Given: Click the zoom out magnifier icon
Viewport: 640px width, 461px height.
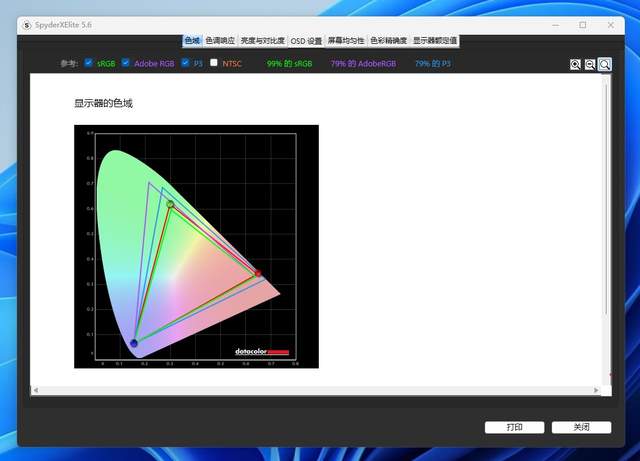Looking at the screenshot, I should [590, 65].
